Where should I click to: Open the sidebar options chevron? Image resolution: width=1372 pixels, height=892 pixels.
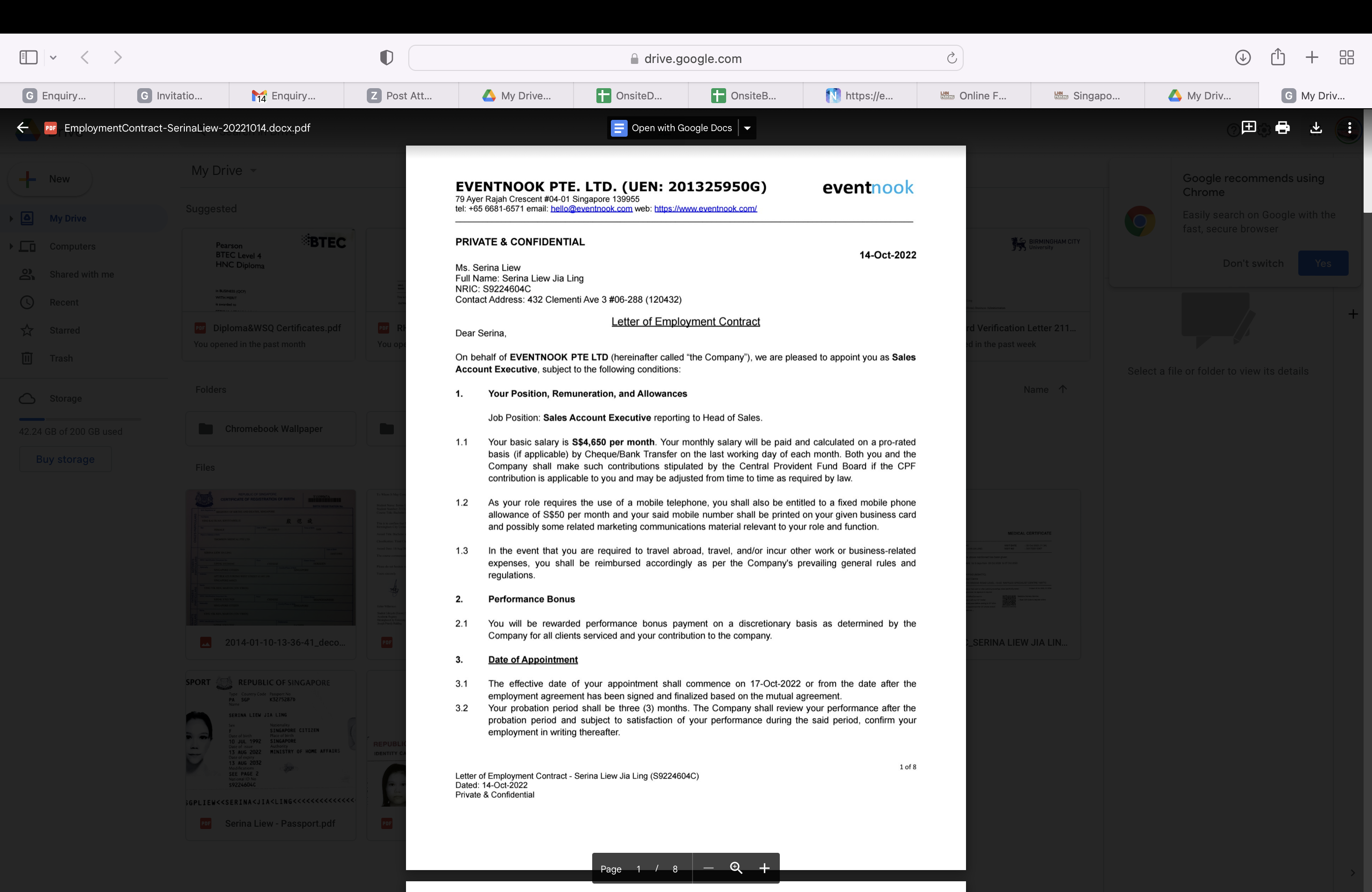53,57
